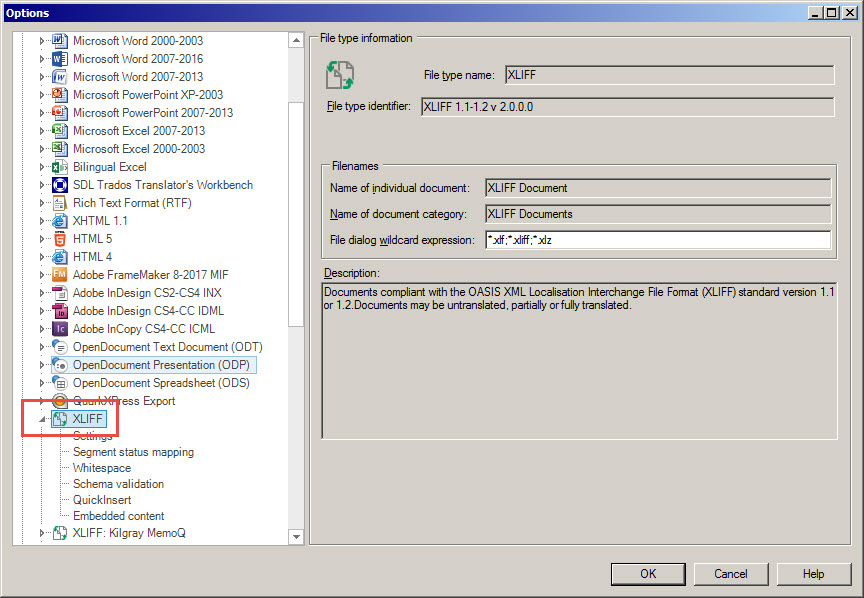
Task: Select the XLIFF file type icon in tree
Action: point(60,419)
